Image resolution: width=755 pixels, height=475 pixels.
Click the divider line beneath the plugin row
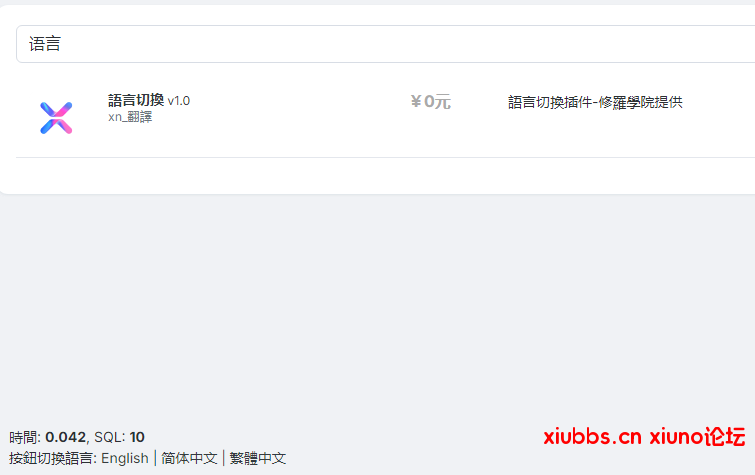tap(385, 157)
